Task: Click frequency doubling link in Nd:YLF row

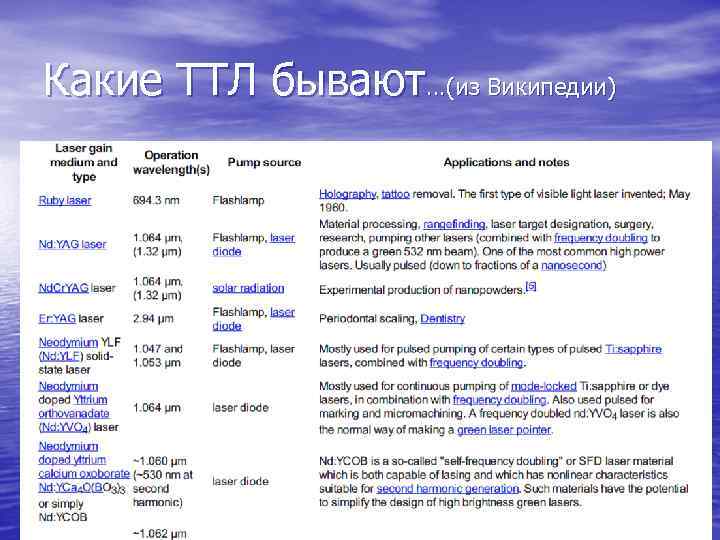Action: 476,362
